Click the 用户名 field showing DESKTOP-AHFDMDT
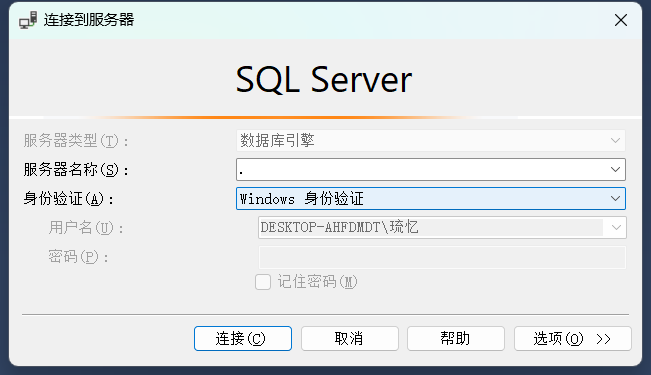651x375 pixels. [442, 228]
